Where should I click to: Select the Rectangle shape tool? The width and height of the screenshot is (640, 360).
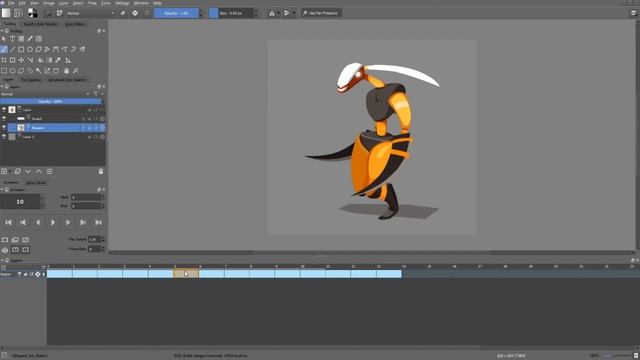pos(21,49)
